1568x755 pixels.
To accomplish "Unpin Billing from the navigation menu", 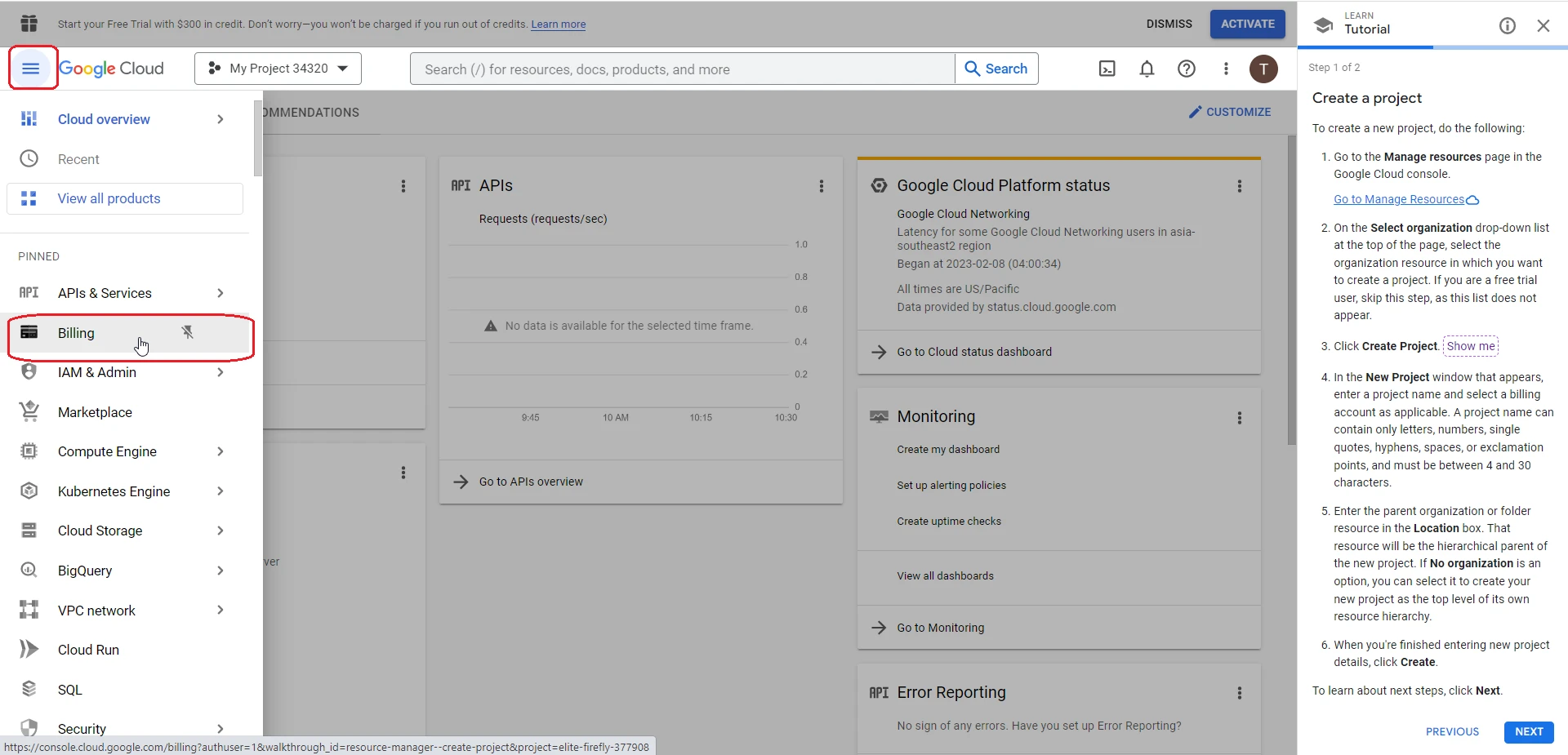I will coord(188,332).
